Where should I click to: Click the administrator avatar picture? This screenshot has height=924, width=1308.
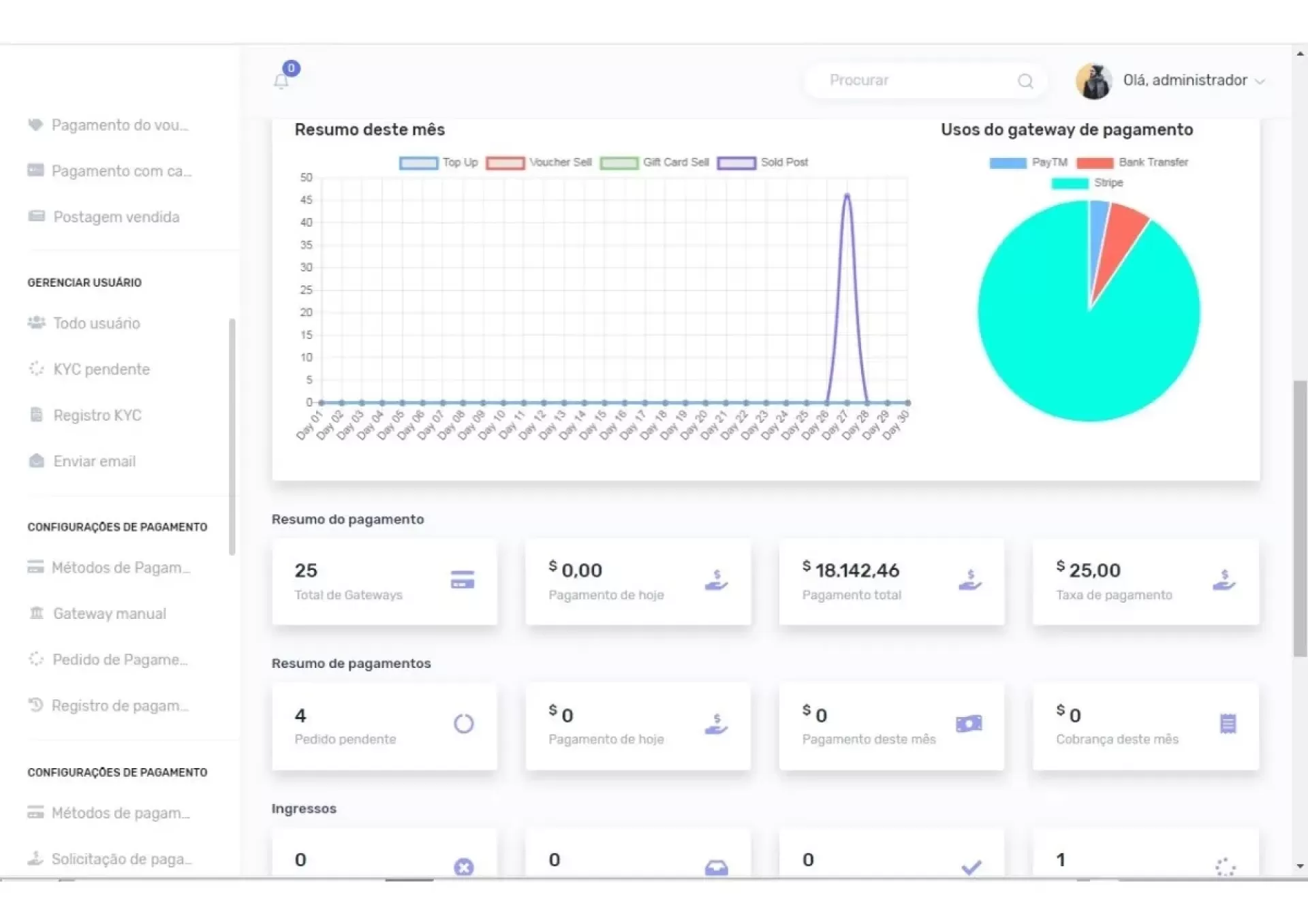pyautogui.click(x=1094, y=81)
